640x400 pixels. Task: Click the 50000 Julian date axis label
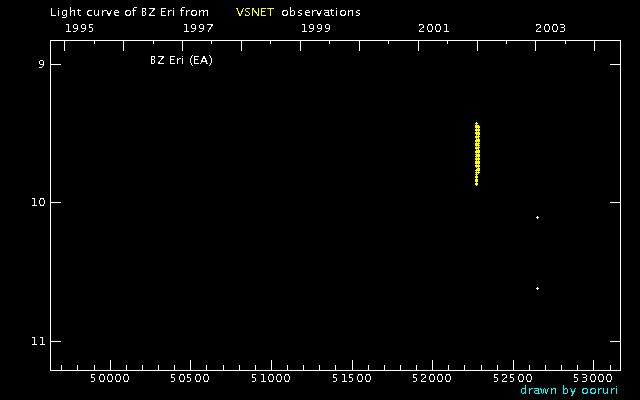coord(109,379)
